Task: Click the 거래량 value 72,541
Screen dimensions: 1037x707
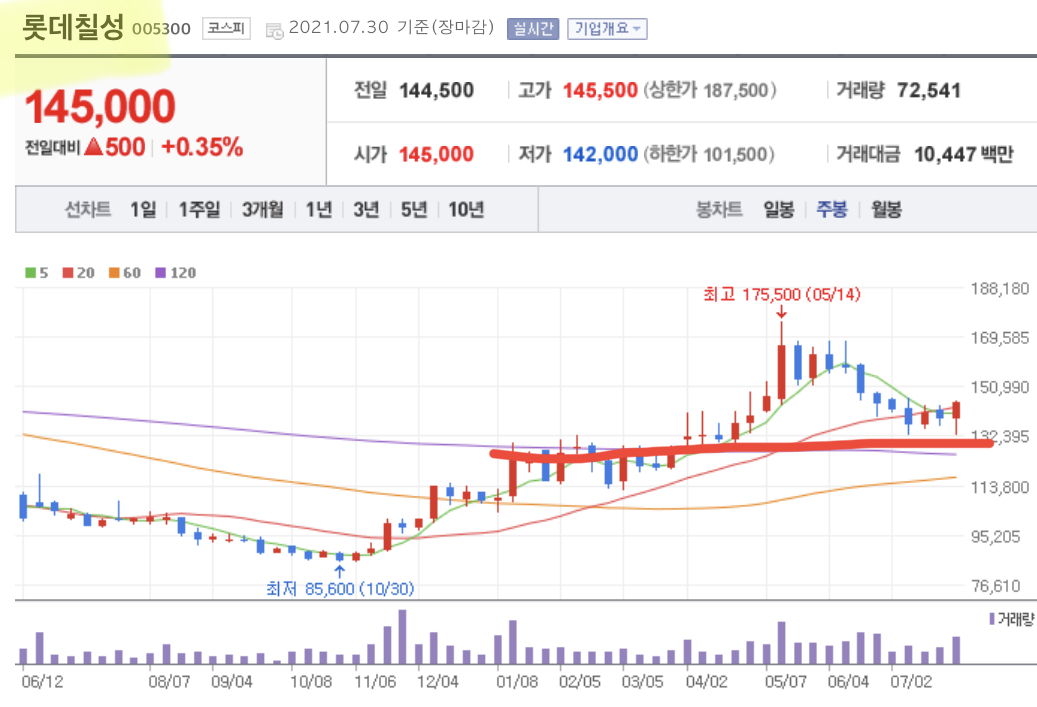Action: pyautogui.click(x=929, y=91)
